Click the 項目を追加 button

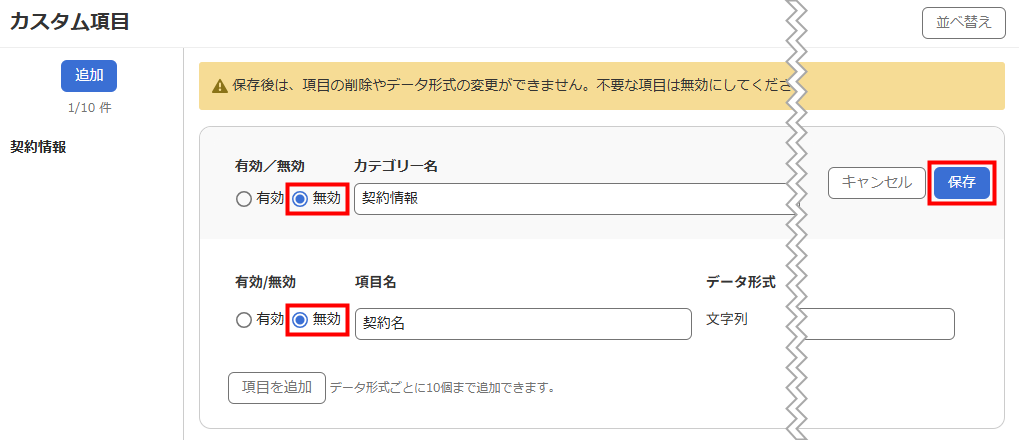[277, 388]
